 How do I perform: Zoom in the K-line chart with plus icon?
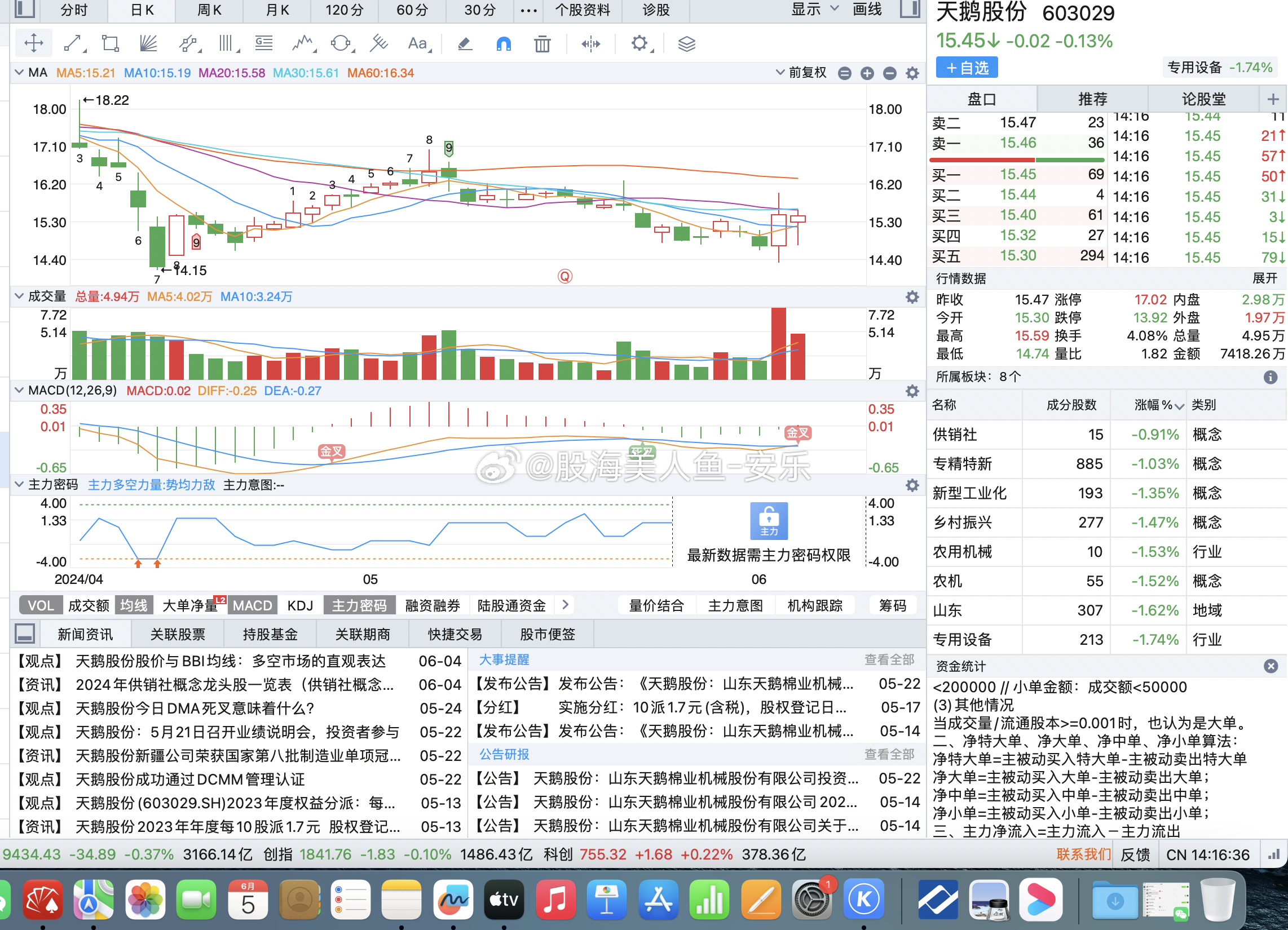(x=867, y=73)
